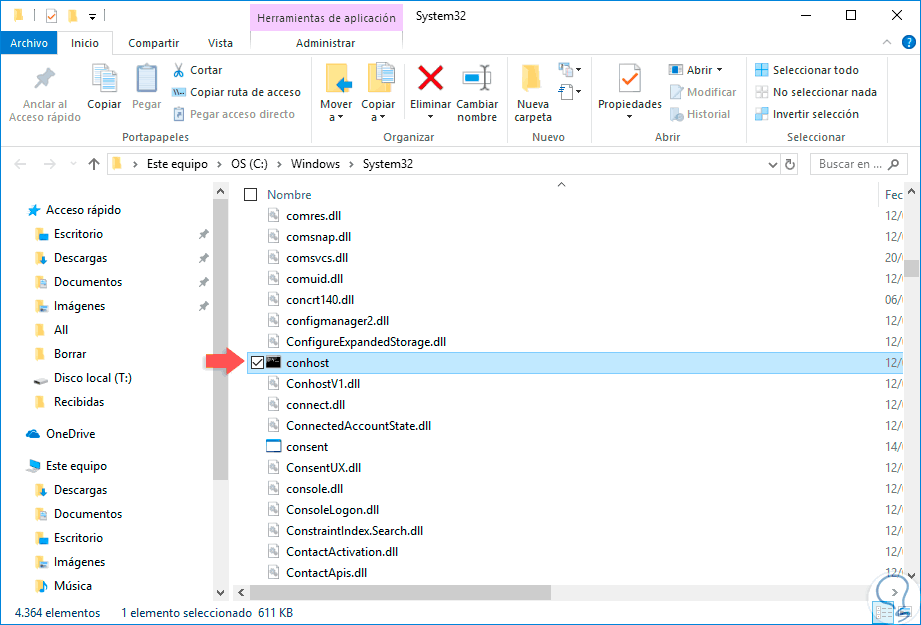
Task: Click the Nueva carpeta folder icon
Action: [x=532, y=78]
